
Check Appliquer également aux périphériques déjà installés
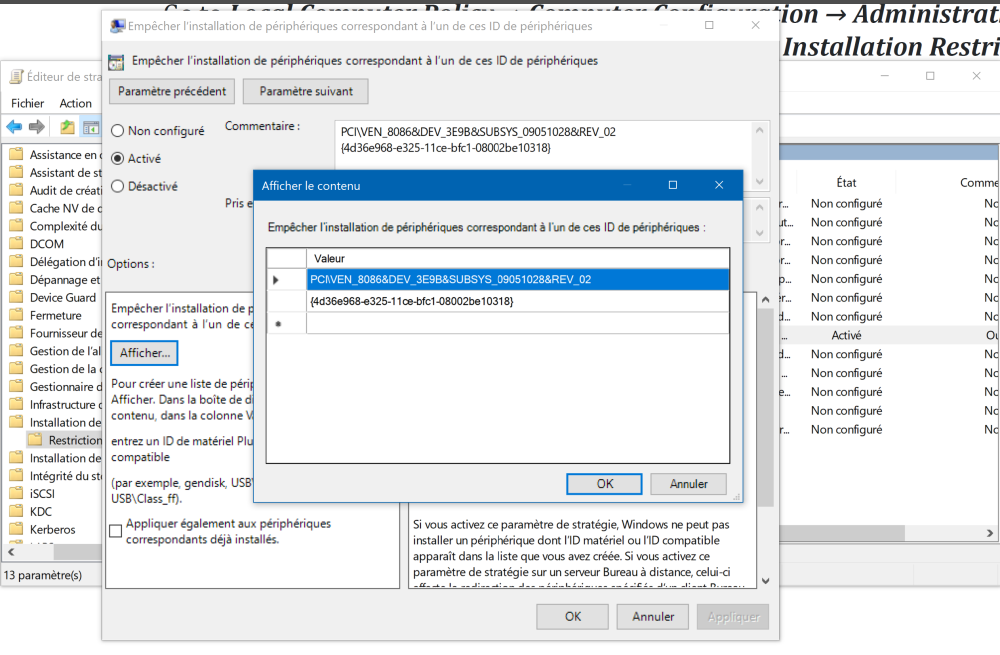click(115, 531)
